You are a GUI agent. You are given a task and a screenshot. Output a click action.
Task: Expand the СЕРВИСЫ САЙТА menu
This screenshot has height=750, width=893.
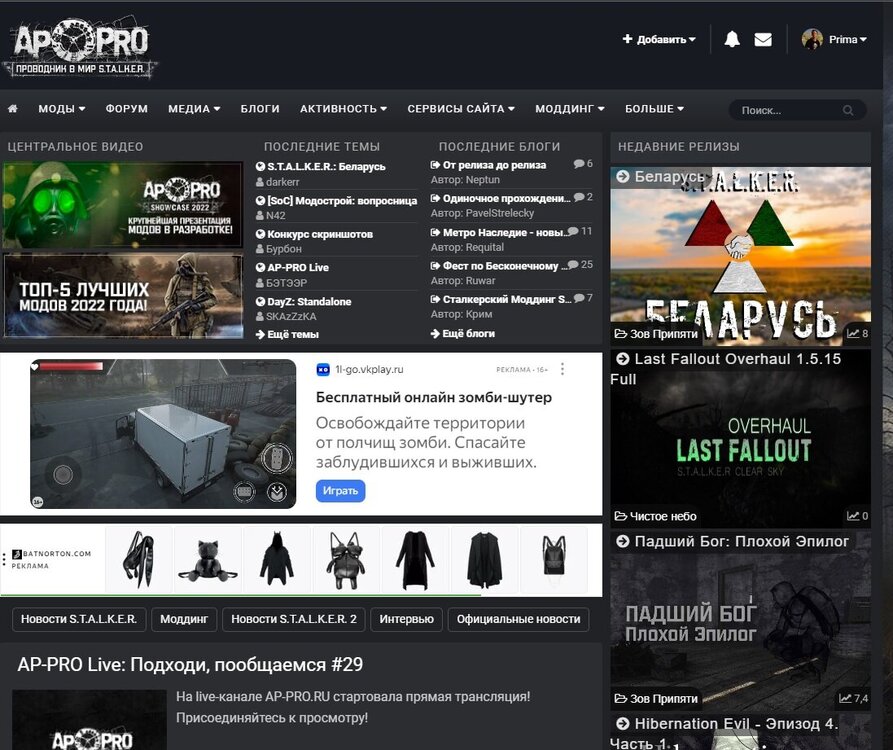coord(461,108)
